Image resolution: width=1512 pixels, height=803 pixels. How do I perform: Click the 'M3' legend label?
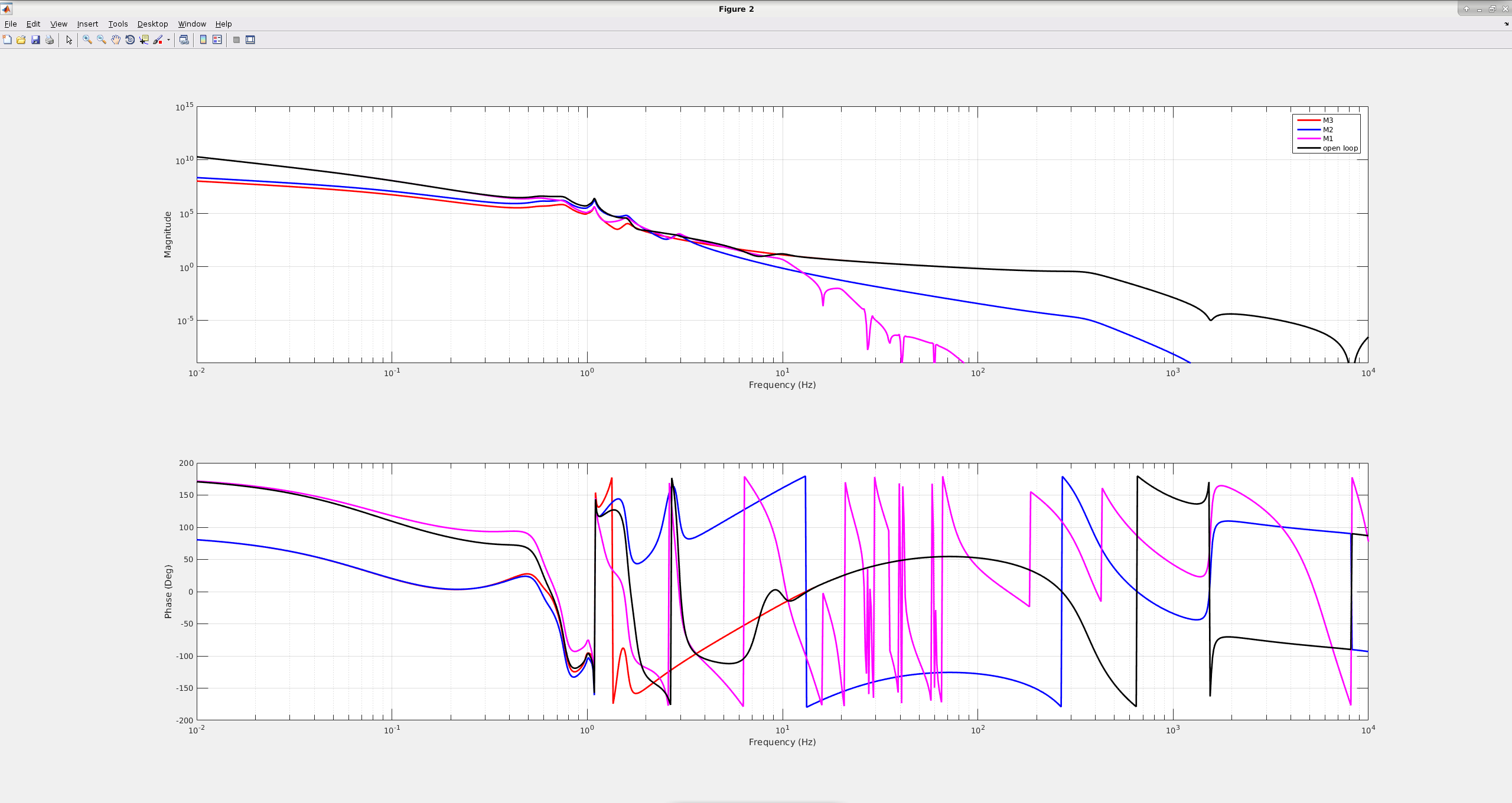[1328, 120]
